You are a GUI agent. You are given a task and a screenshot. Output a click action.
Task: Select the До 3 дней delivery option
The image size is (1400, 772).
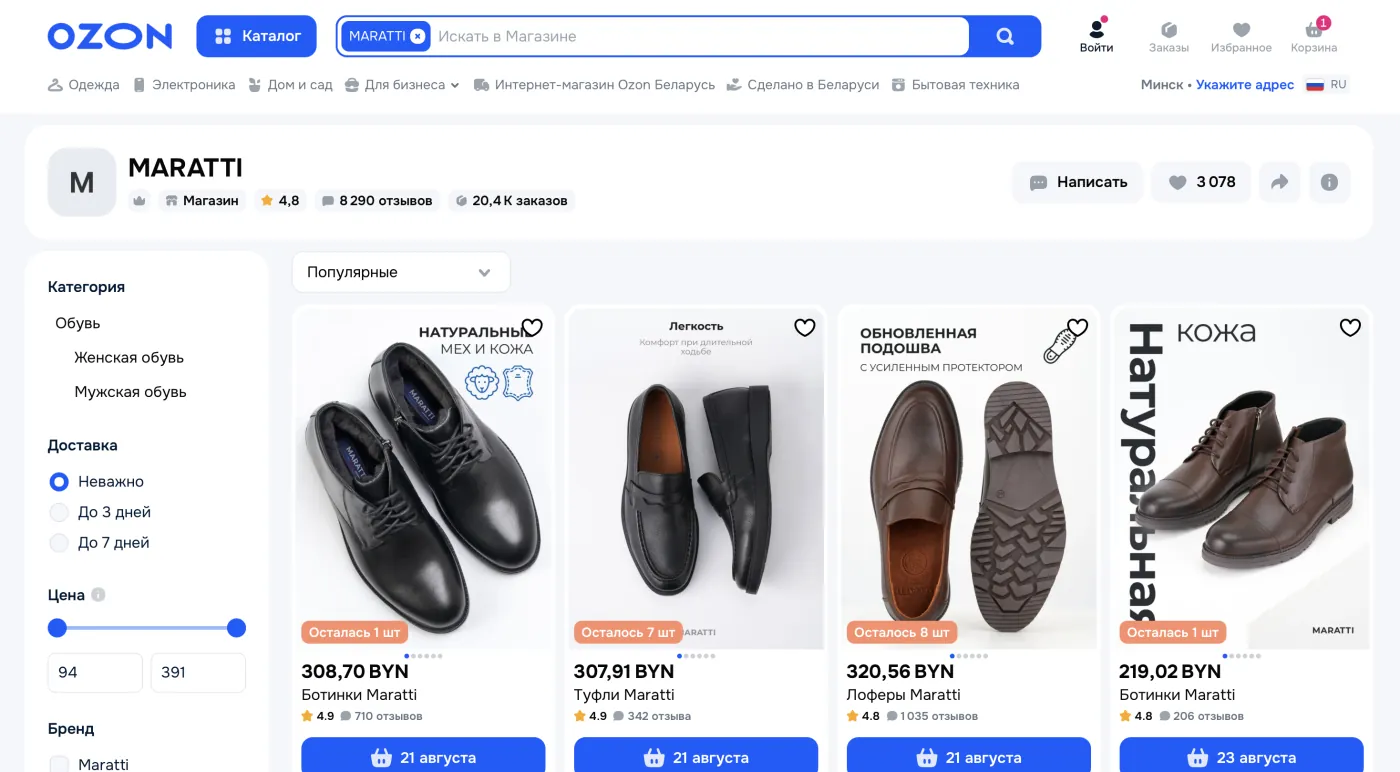tap(59, 512)
